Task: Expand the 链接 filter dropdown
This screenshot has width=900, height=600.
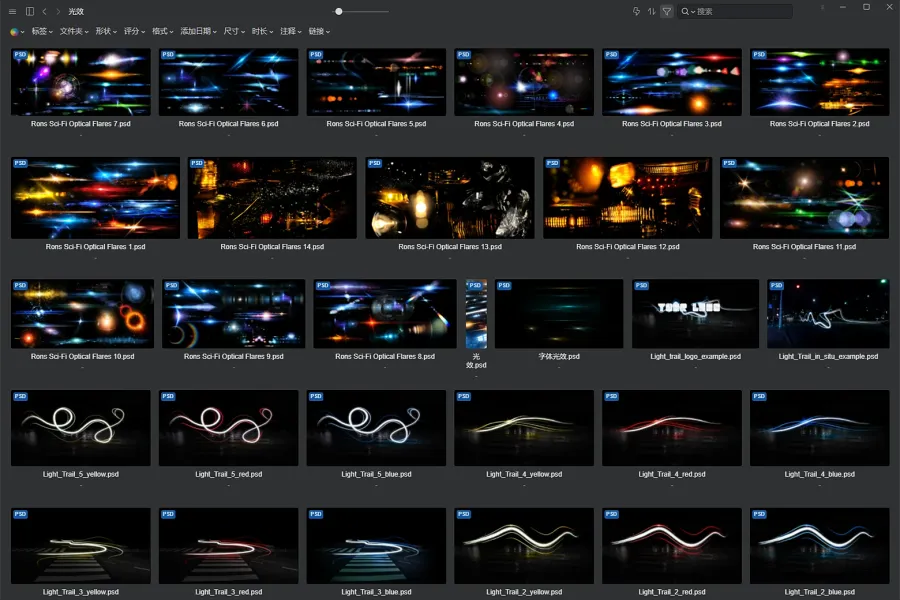Action: click(x=319, y=32)
